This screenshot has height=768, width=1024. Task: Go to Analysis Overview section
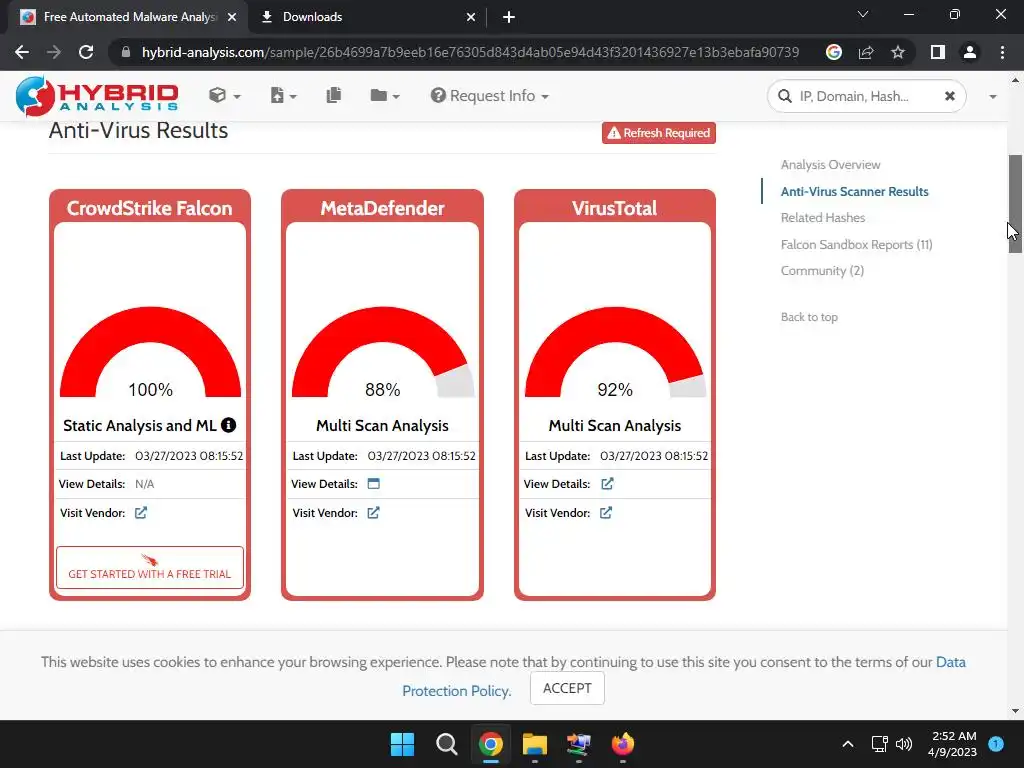[830, 165]
